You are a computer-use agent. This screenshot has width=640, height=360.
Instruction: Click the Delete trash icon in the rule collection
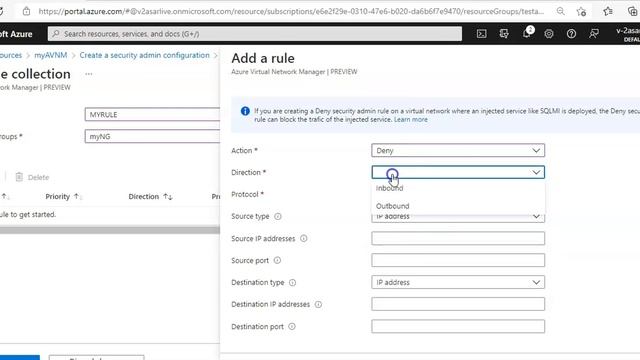point(19,177)
